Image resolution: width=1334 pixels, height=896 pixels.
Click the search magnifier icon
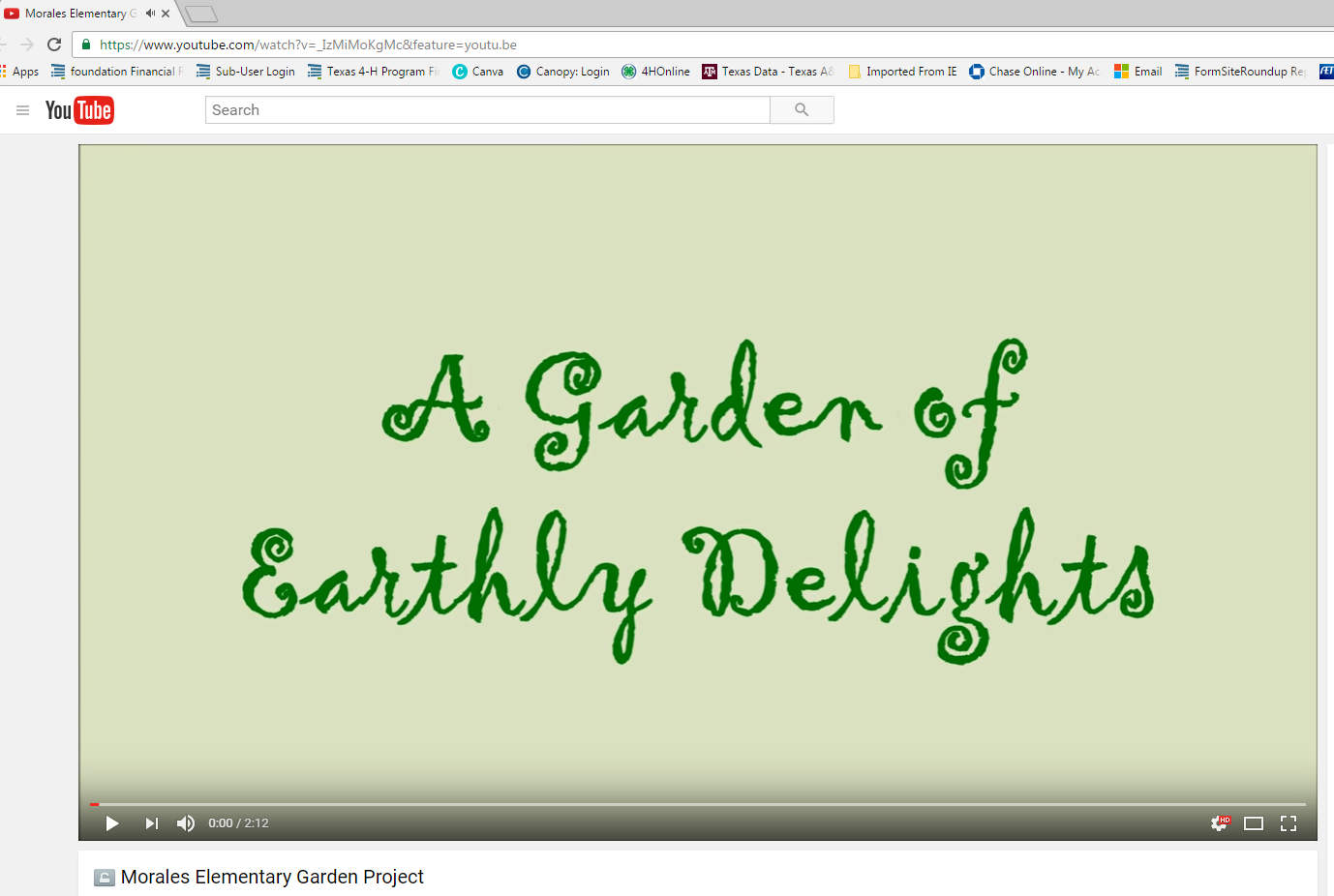point(802,109)
